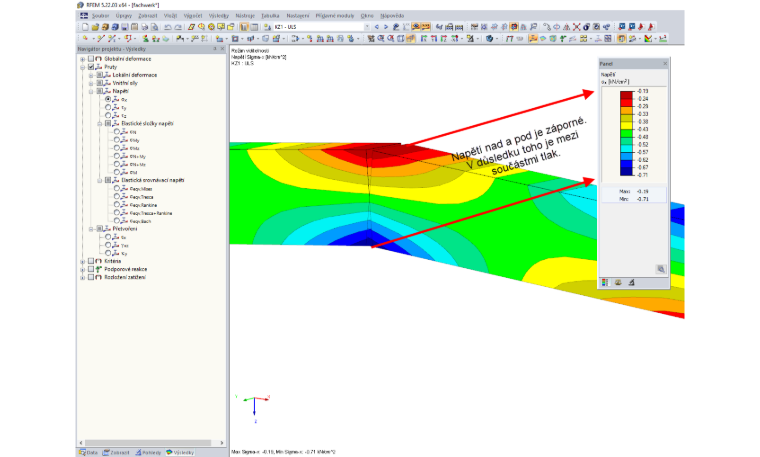The width and height of the screenshot is (760, 457).
Task: Toggle the Lokální deformace checkbox
Action: point(99,75)
